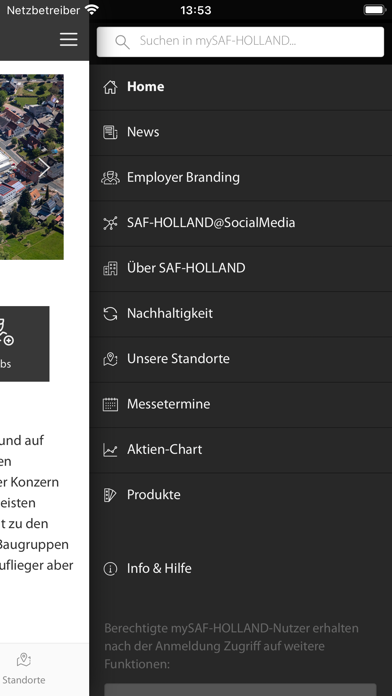The image size is (392, 696).
Task: Open Produkte menu entry
Action: click(241, 495)
